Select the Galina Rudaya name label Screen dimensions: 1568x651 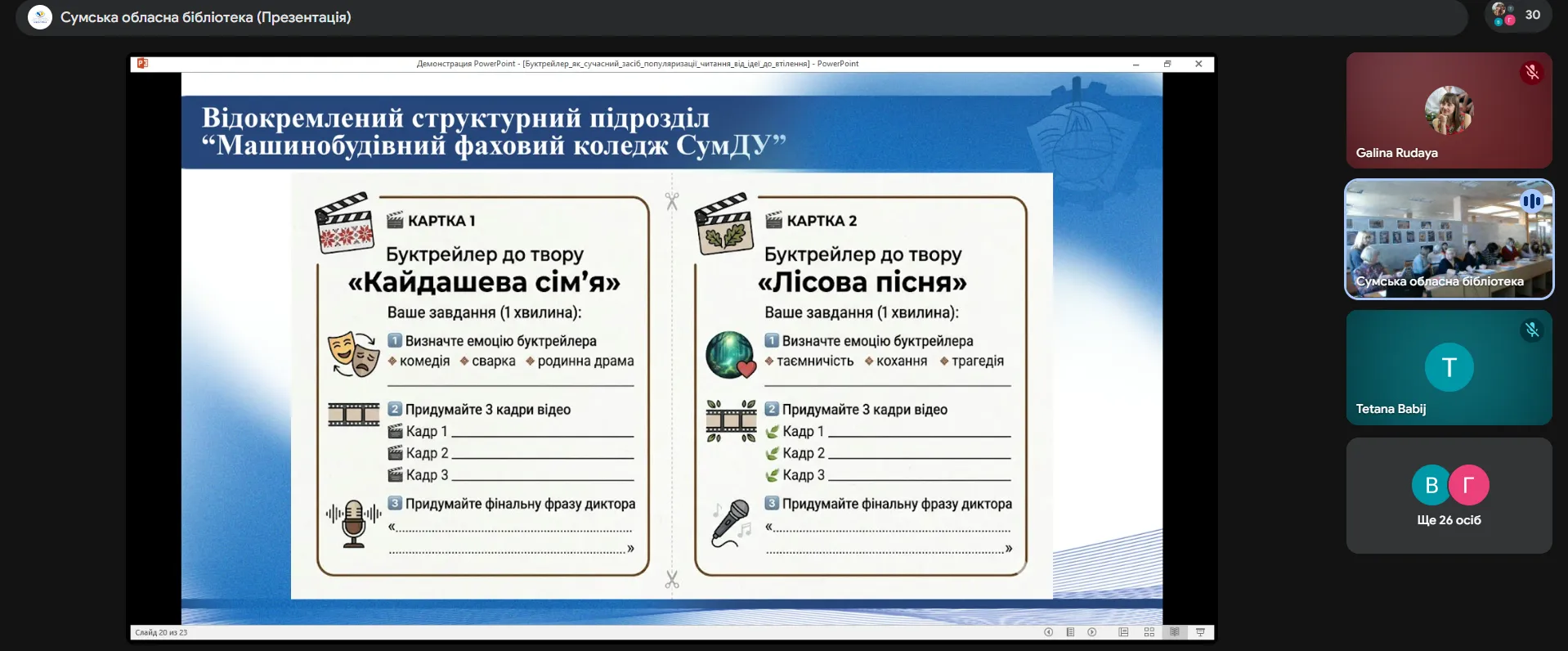1396,153
